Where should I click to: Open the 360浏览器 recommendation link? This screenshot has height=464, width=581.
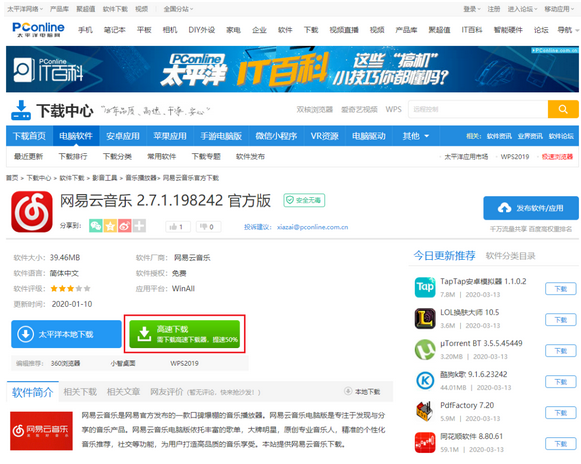[x=66, y=363]
